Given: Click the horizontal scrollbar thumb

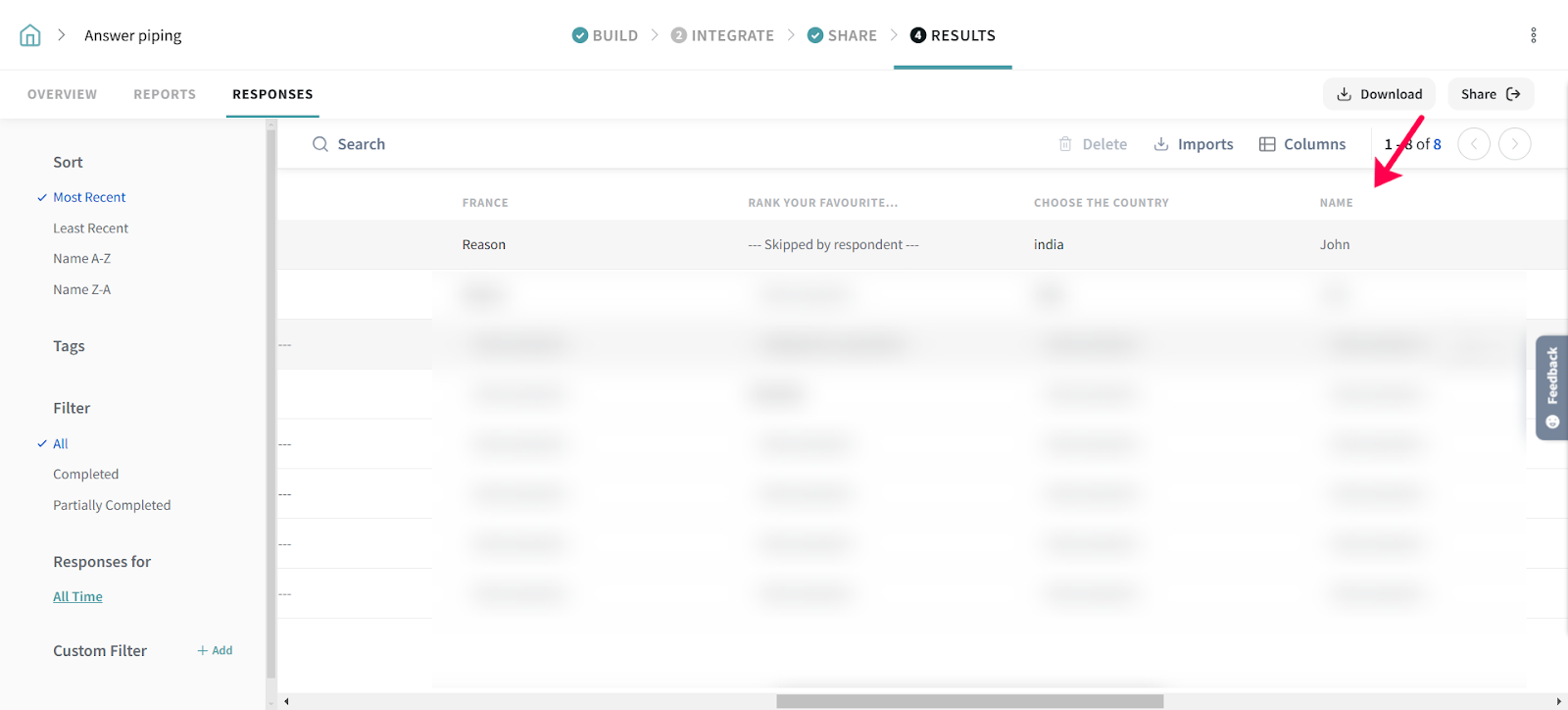Looking at the screenshot, I should 969,701.
